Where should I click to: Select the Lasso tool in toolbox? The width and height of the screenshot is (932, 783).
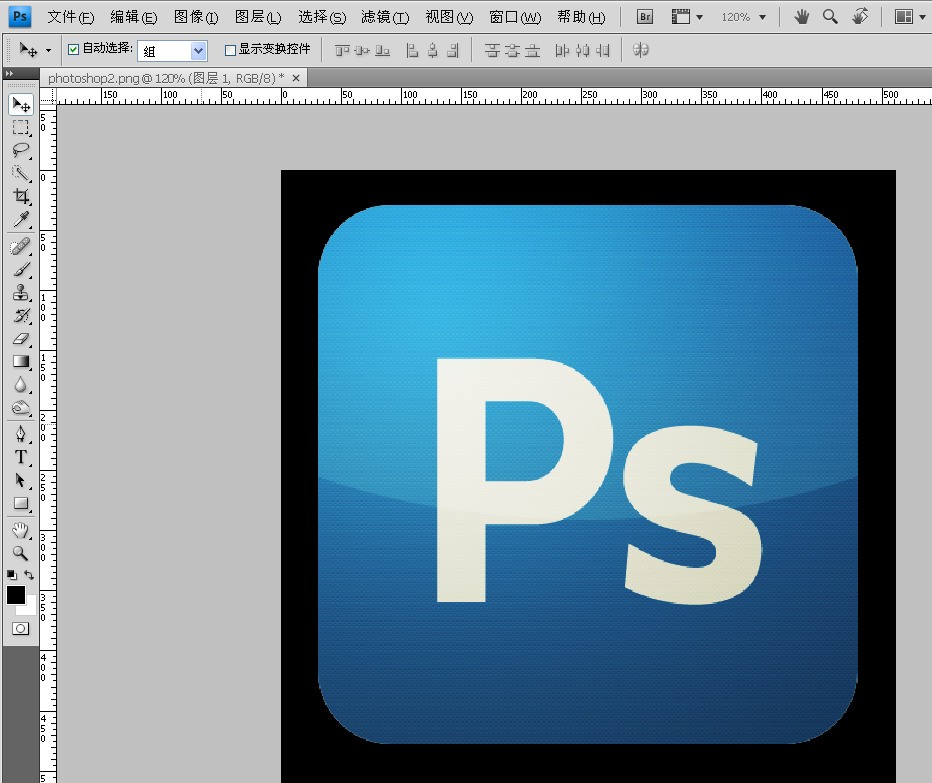click(x=20, y=150)
